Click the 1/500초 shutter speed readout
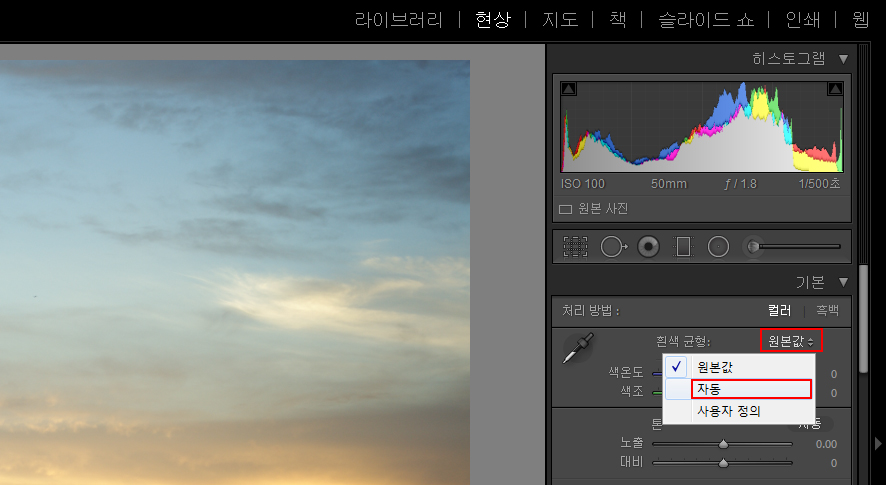886x485 pixels. pos(819,184)
